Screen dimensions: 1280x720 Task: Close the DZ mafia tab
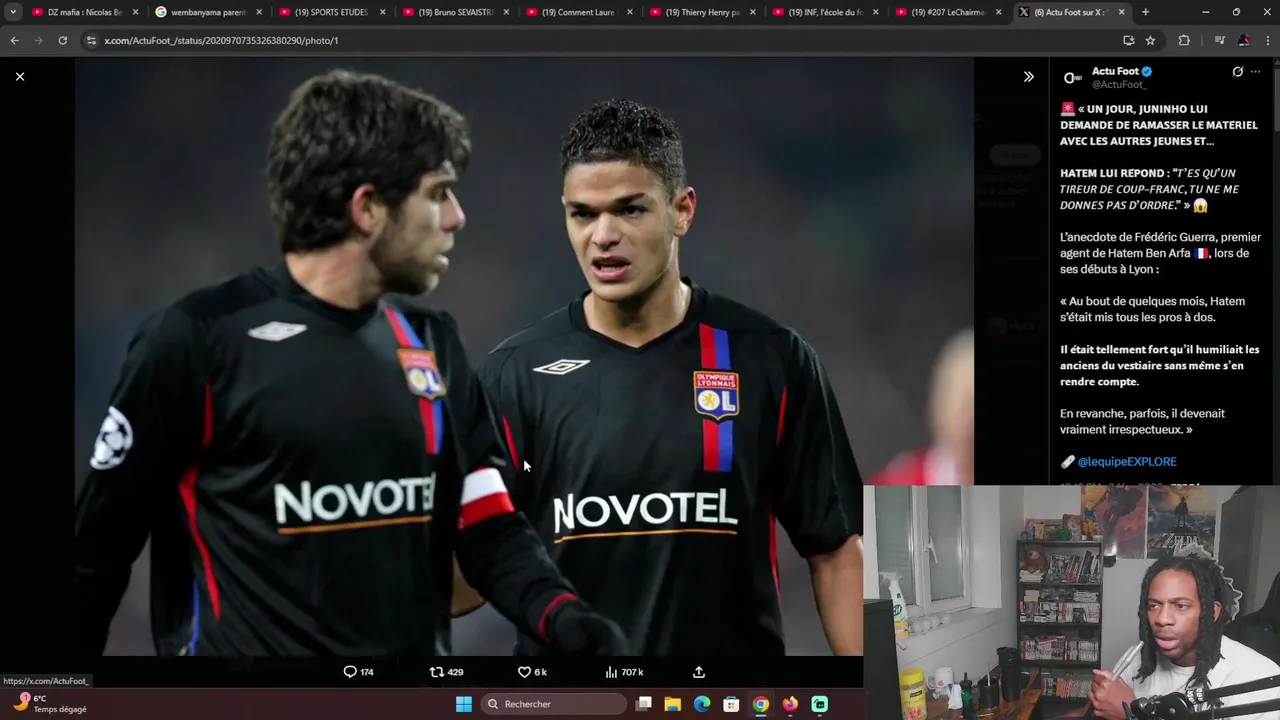(135, 12)
